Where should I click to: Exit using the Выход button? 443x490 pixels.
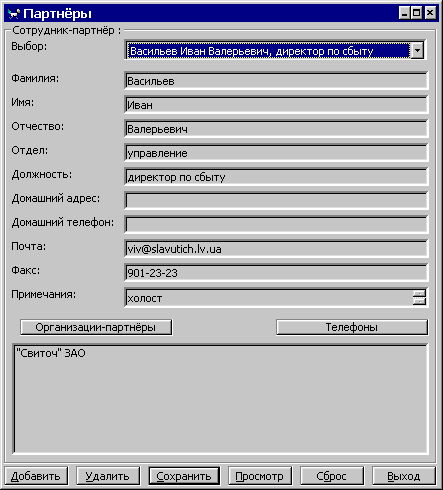tap(404, 476)
